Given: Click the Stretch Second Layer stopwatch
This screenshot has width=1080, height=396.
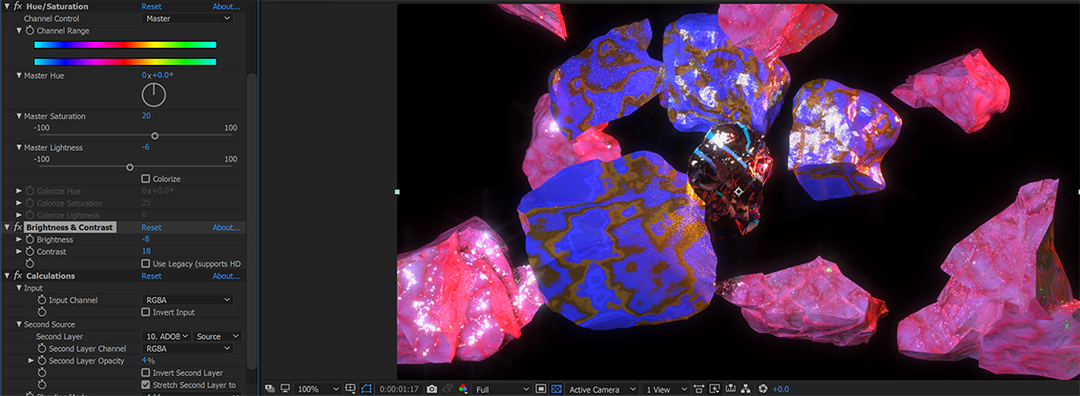Looking at the screenshot, I should tap(41, 384).
